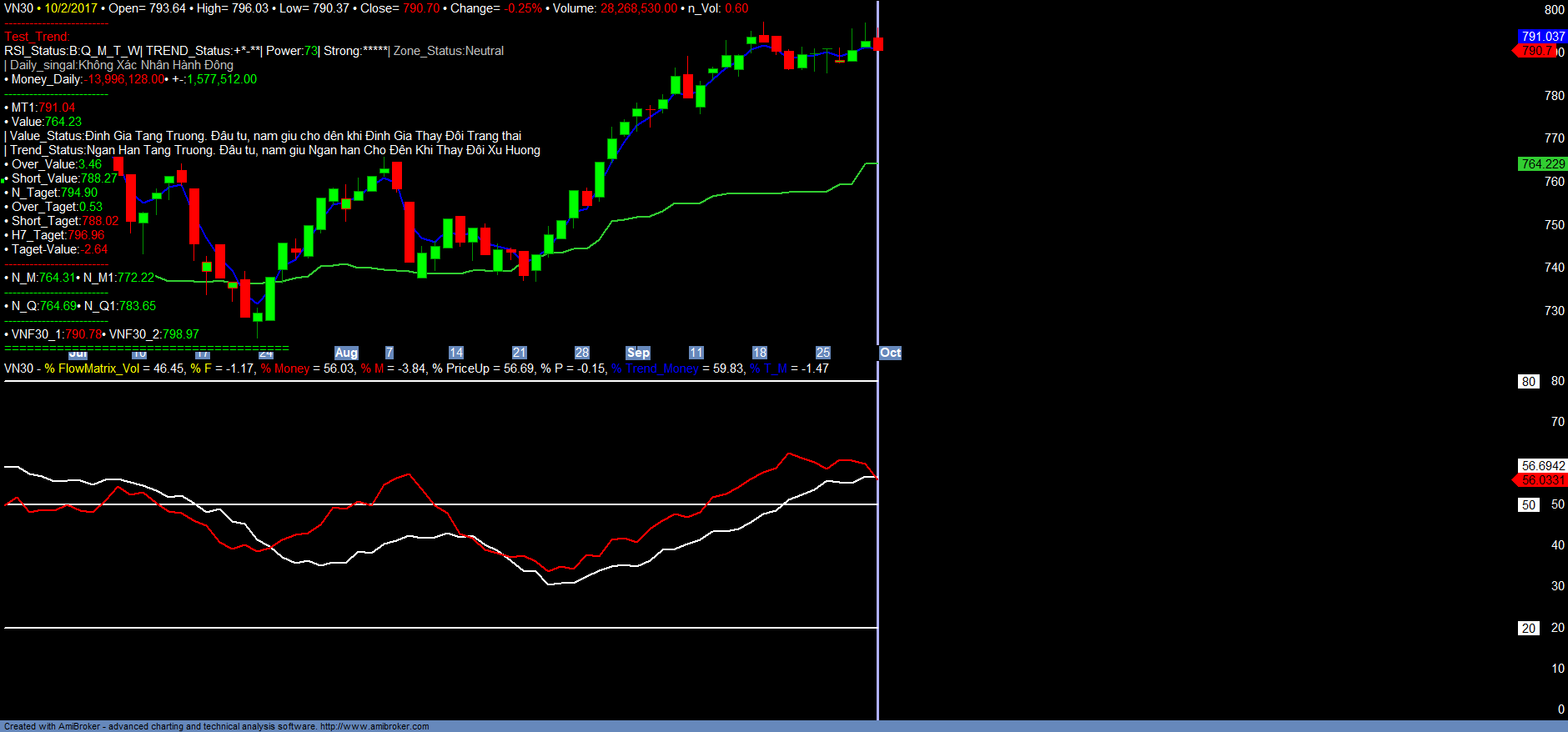Image resolution: width=1568 pixels, height=732 pixels.
Task: Click the boxed 80 level marker
Action: (x=1528, y=382)
